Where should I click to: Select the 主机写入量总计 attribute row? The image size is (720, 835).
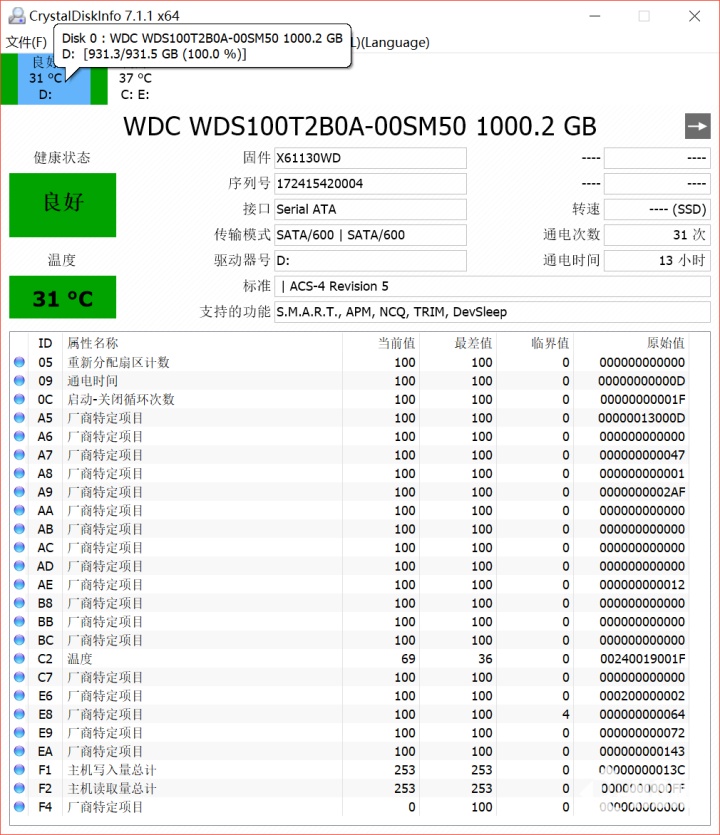(x=349, y=770)
